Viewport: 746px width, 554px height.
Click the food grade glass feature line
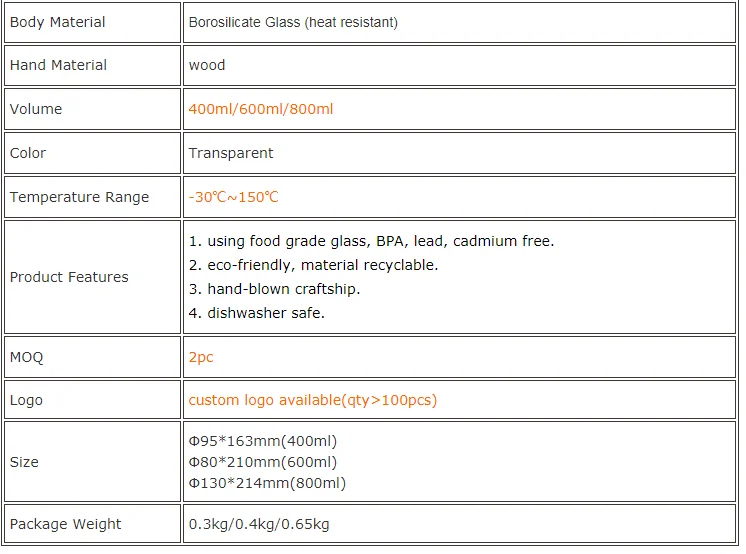371,241
